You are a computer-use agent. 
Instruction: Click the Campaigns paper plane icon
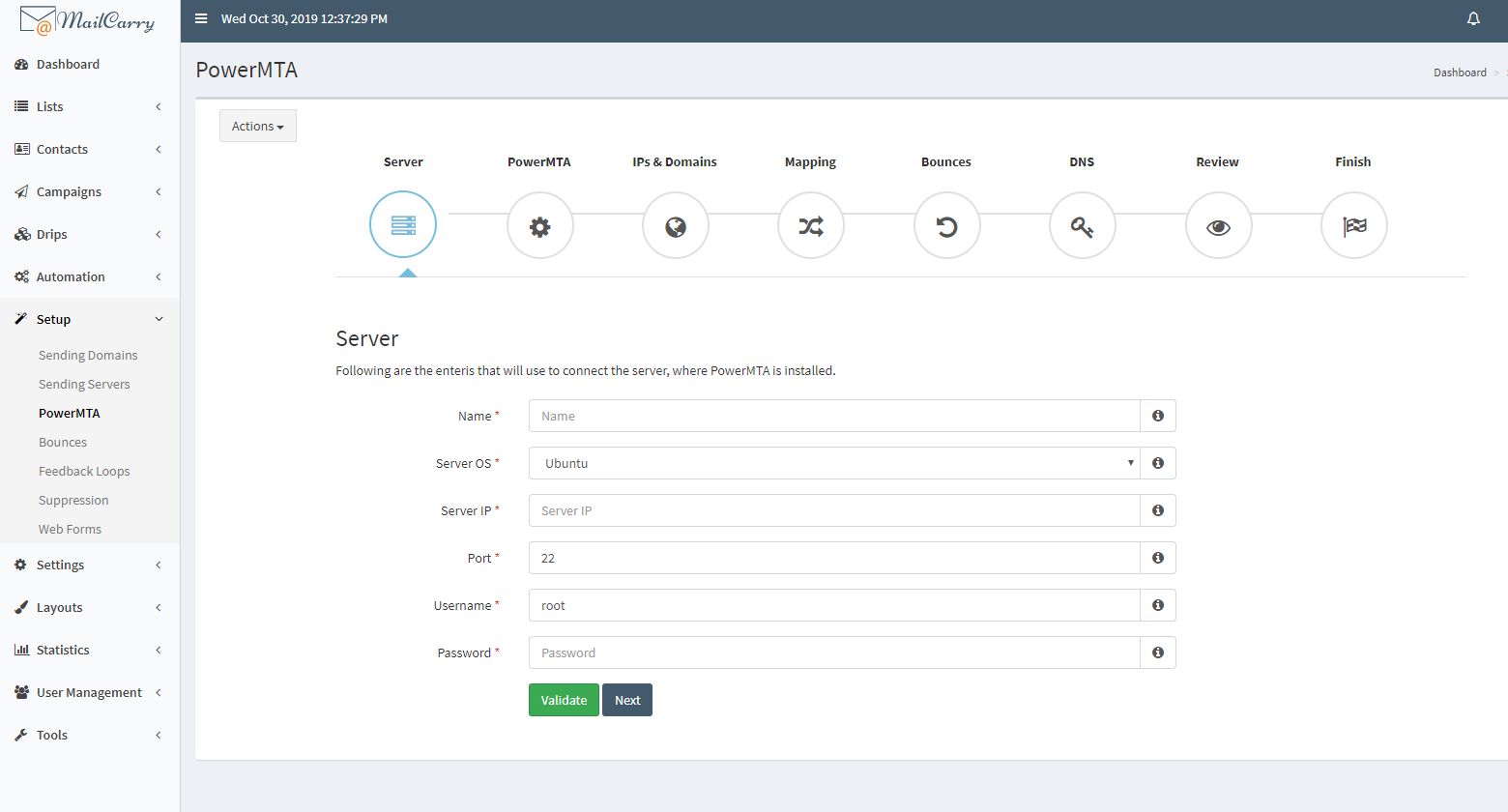[21, 191]
